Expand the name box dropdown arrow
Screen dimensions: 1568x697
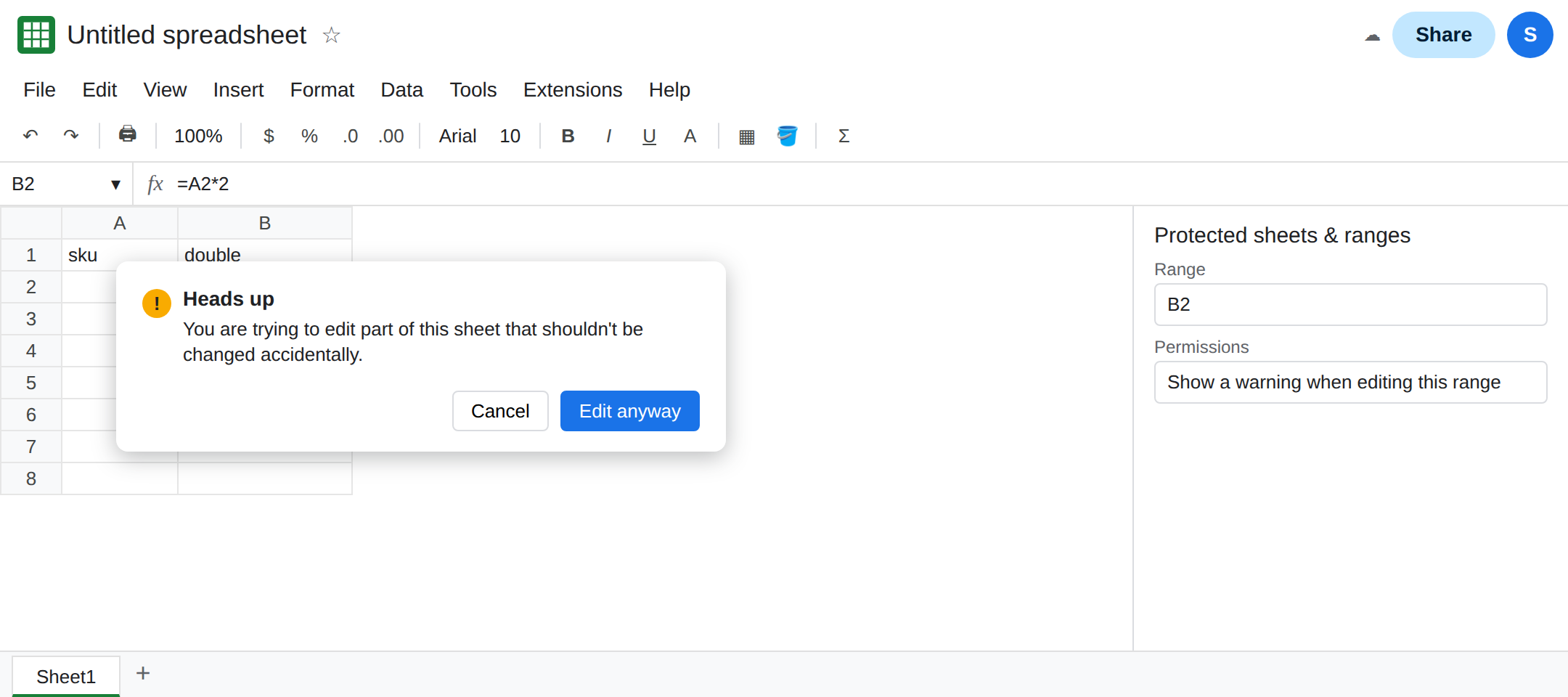115,184
